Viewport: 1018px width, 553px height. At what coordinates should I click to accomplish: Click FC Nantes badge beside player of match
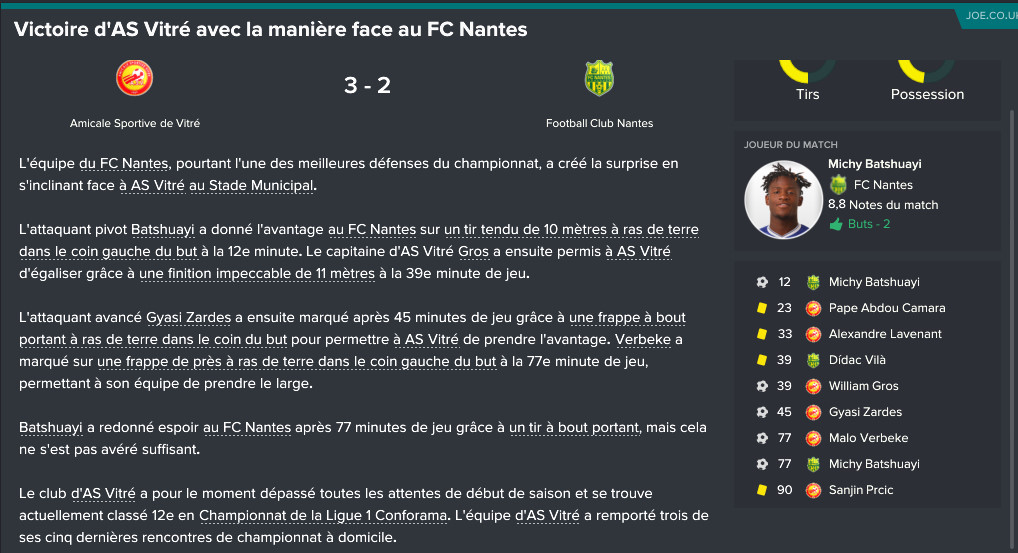pos(838,185)
